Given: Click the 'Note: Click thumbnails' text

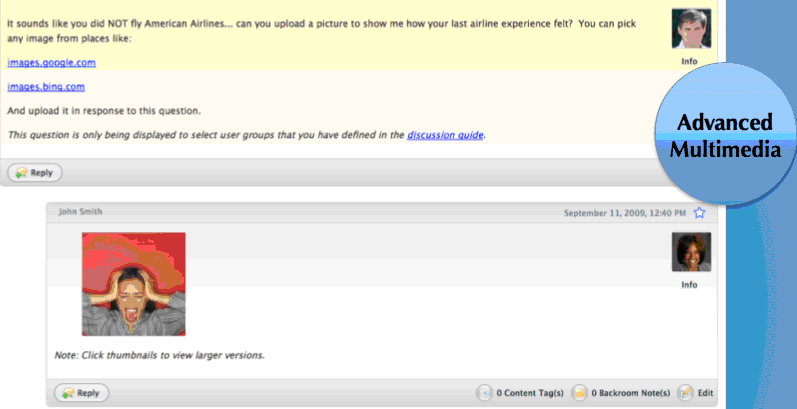Looking at the screenshot, I should (159, 355).
